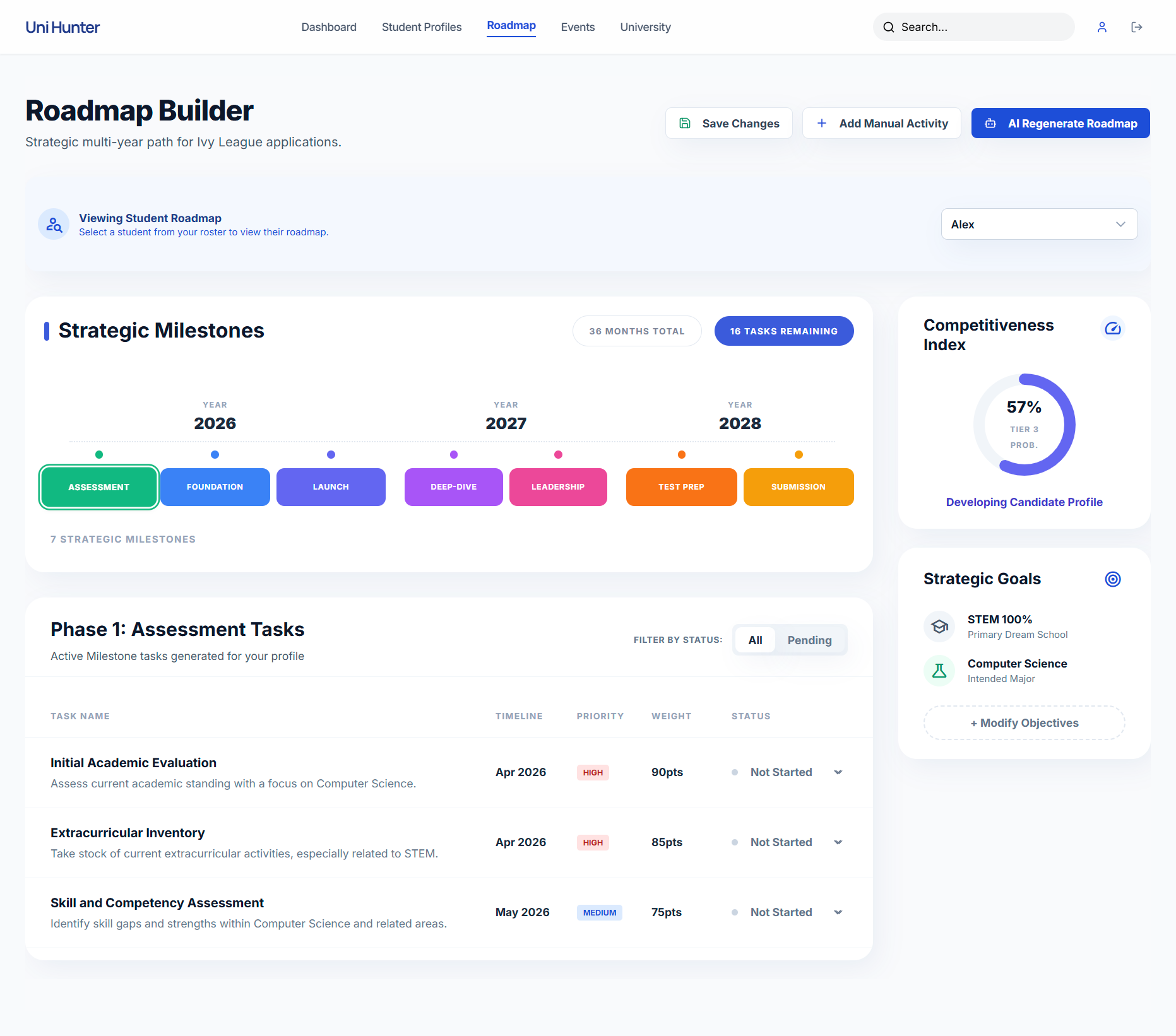Select the Roadmap tab

511,26
